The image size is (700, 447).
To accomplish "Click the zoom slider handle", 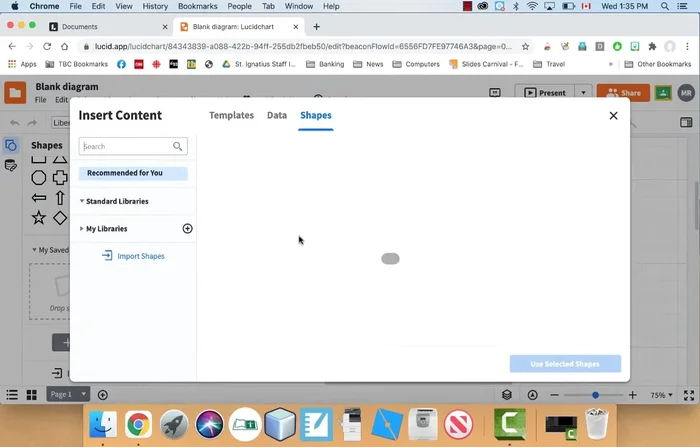I will [x=595, y=395].
